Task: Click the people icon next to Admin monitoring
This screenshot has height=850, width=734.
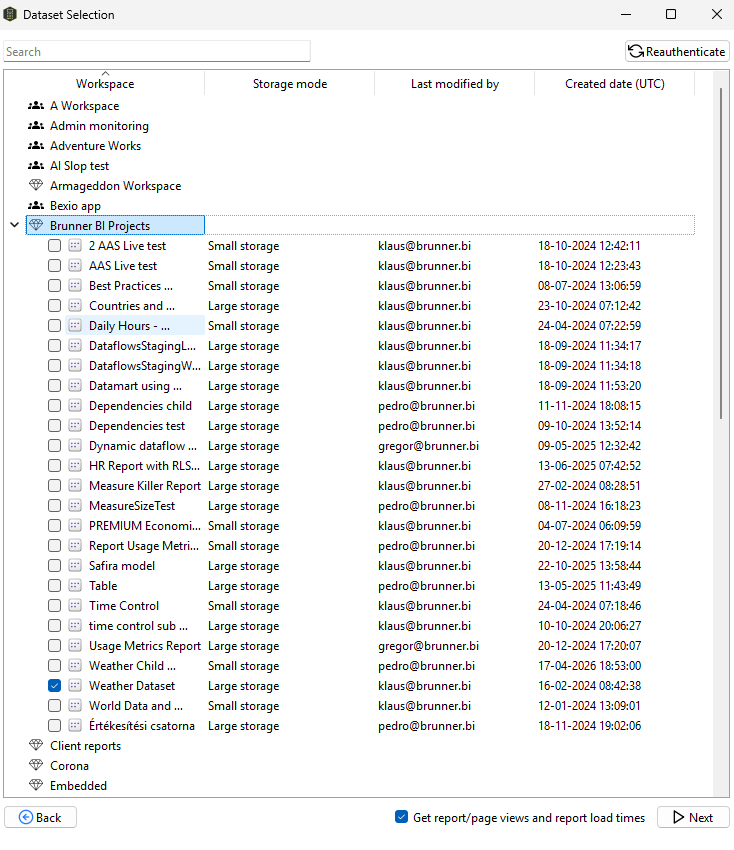Action: 36,126
